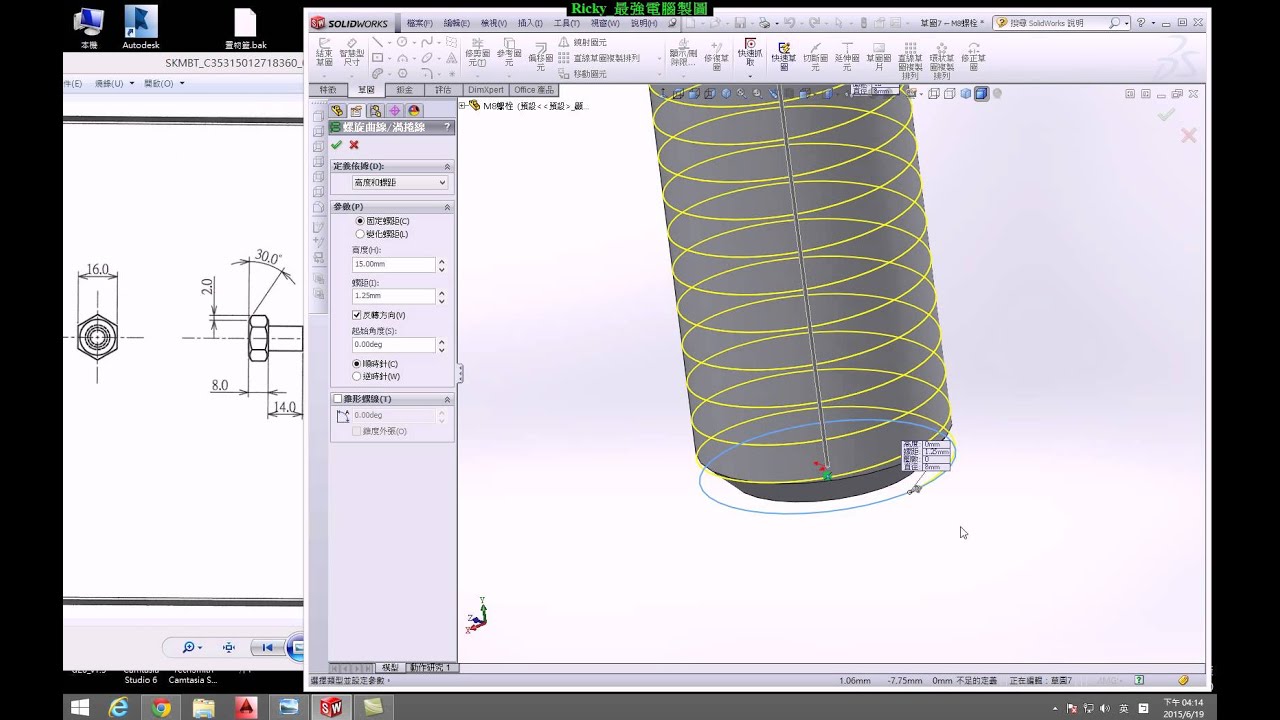
Task: Collapse the Defined By (定義依據) section
Action: [x=447, y=166]
